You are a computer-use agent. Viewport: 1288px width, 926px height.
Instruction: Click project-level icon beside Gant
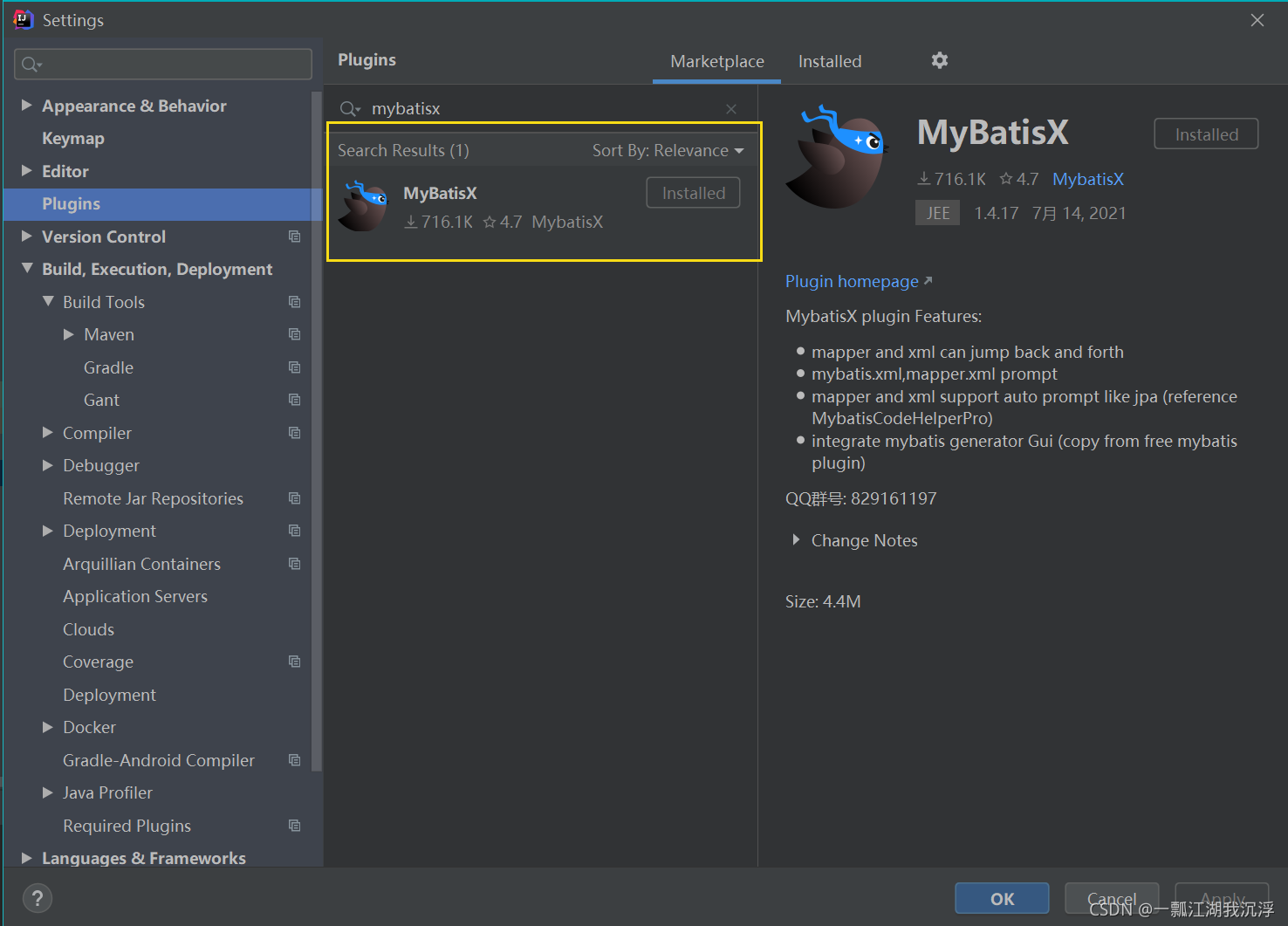[x=295, y=400]
